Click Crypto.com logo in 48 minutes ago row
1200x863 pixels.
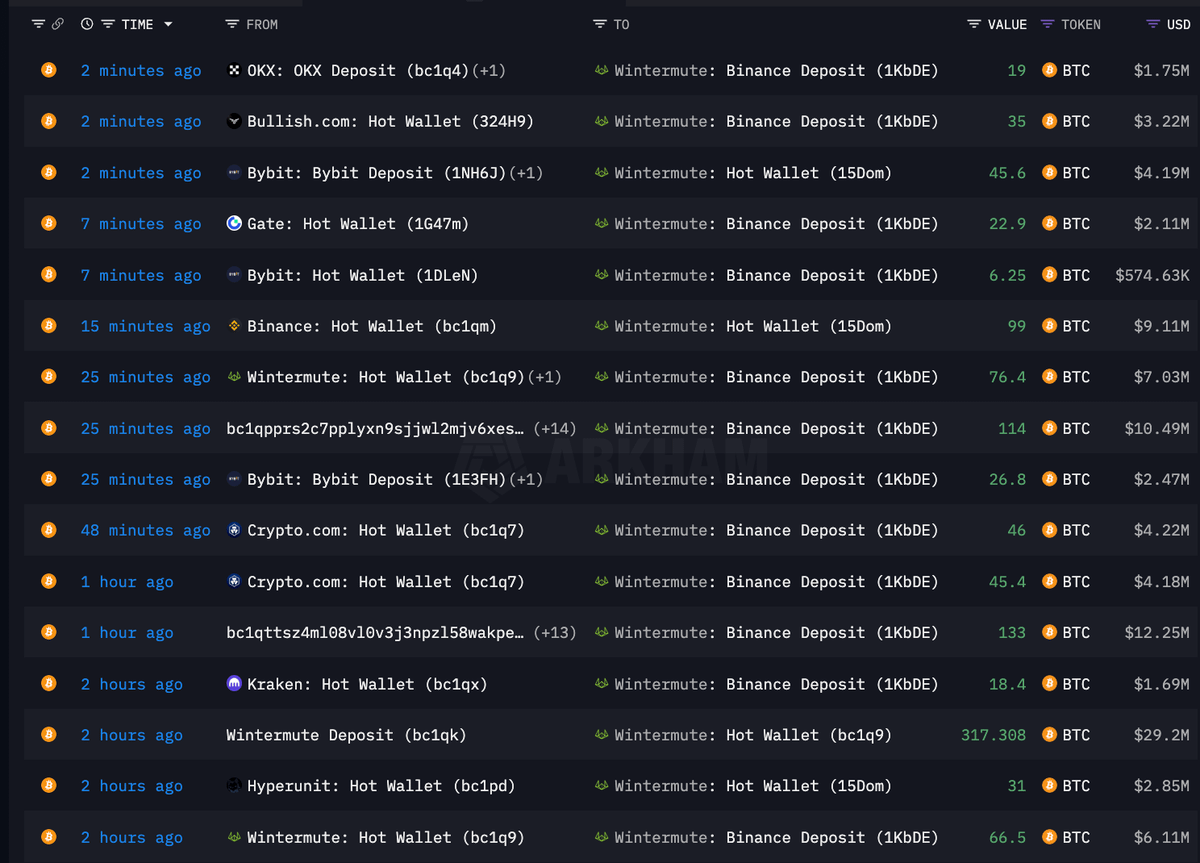(234, 530)
